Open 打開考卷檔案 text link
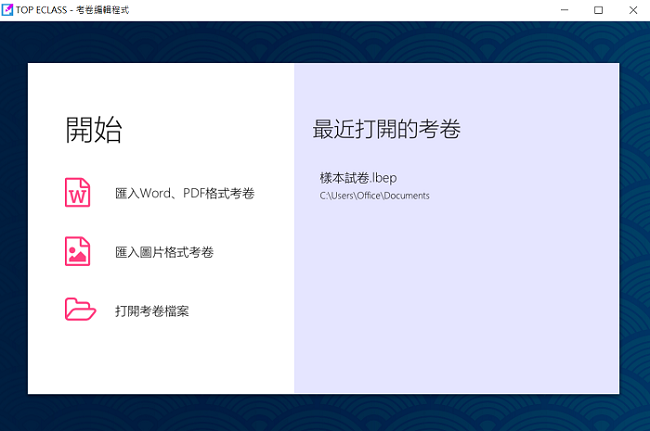The height and width of the screenshot is (431, 650). [152, 311]
